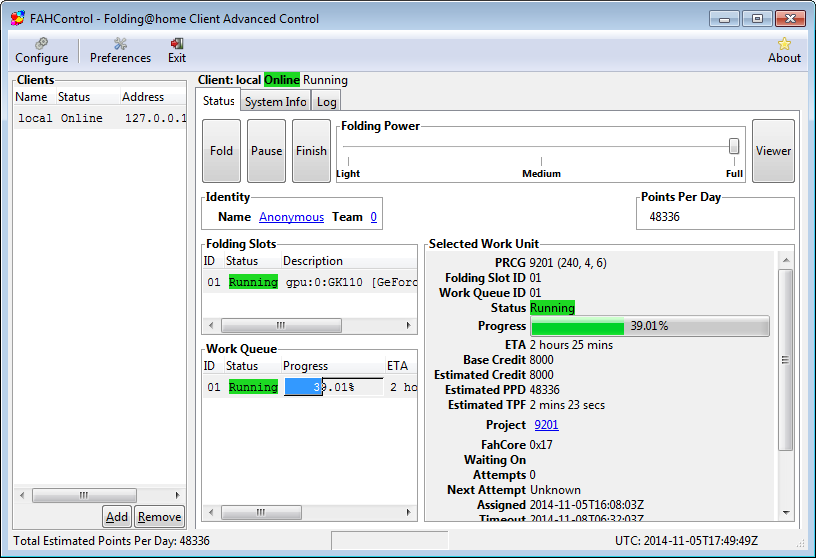Click the Clients Status column header
This screenshot has height=558, width=816.
click(88, 97)
